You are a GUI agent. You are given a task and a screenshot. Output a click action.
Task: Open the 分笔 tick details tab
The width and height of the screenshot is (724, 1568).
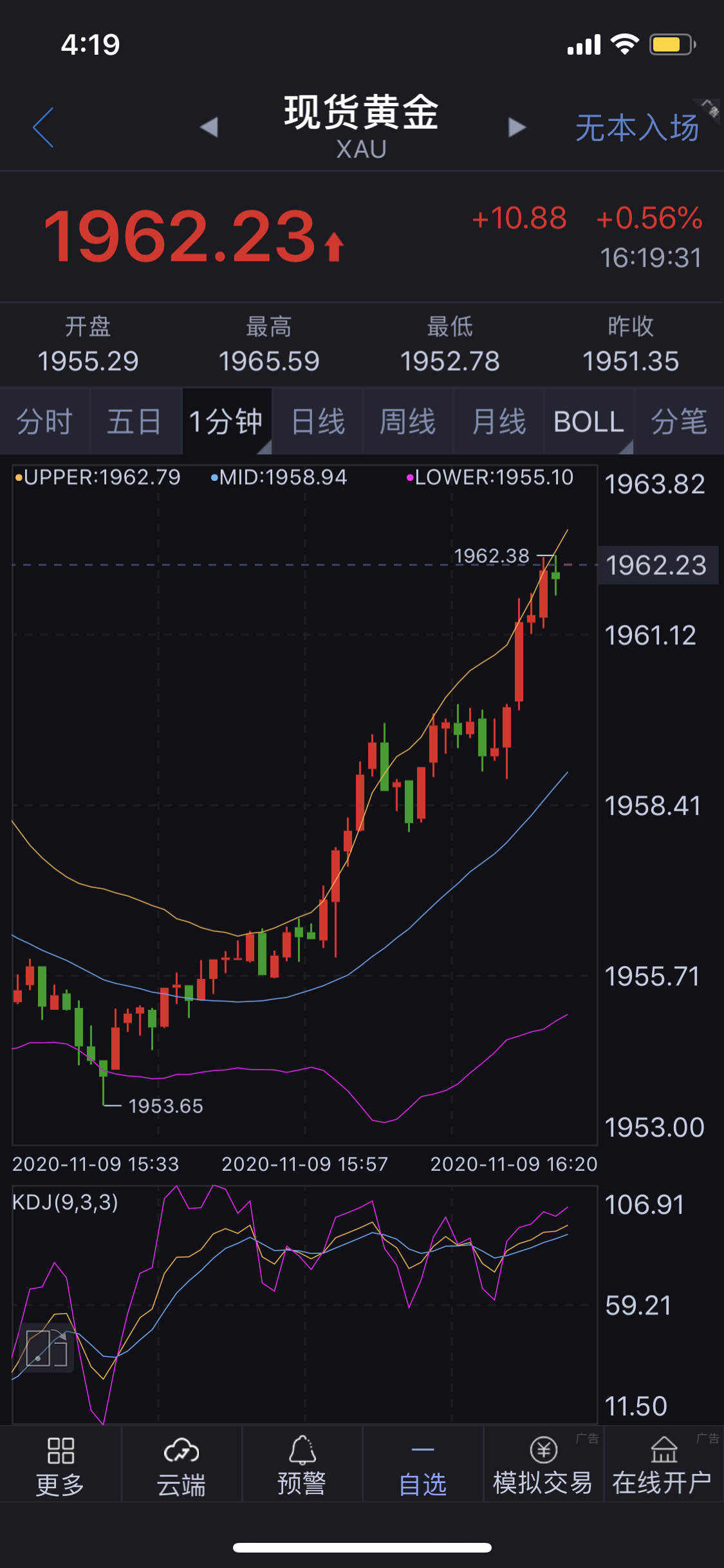point(680,422)
